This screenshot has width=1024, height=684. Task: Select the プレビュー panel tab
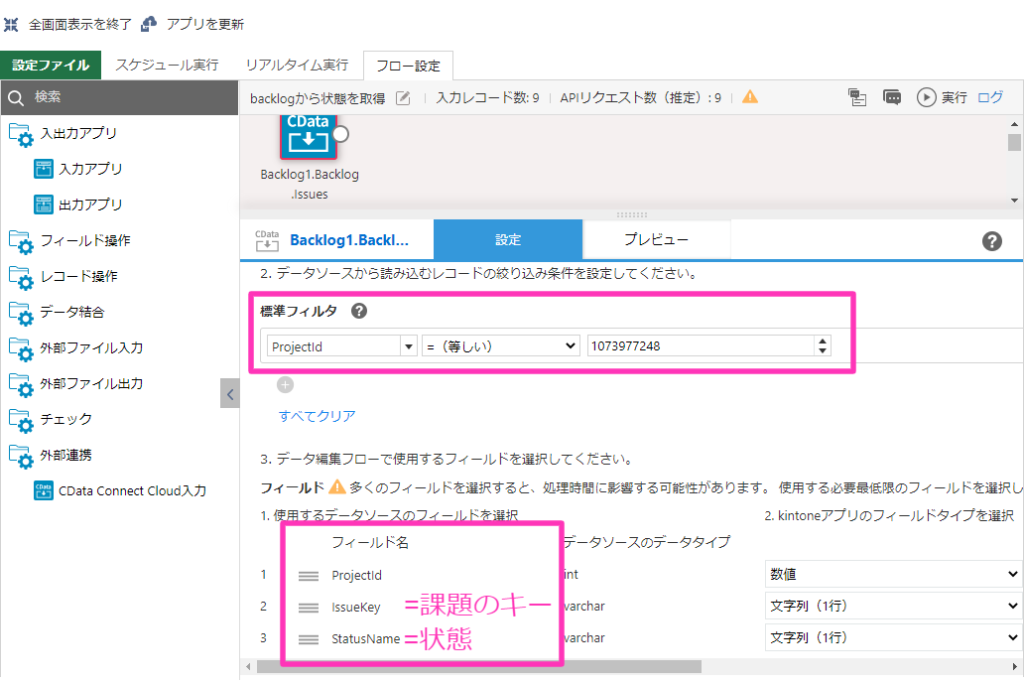656,240
